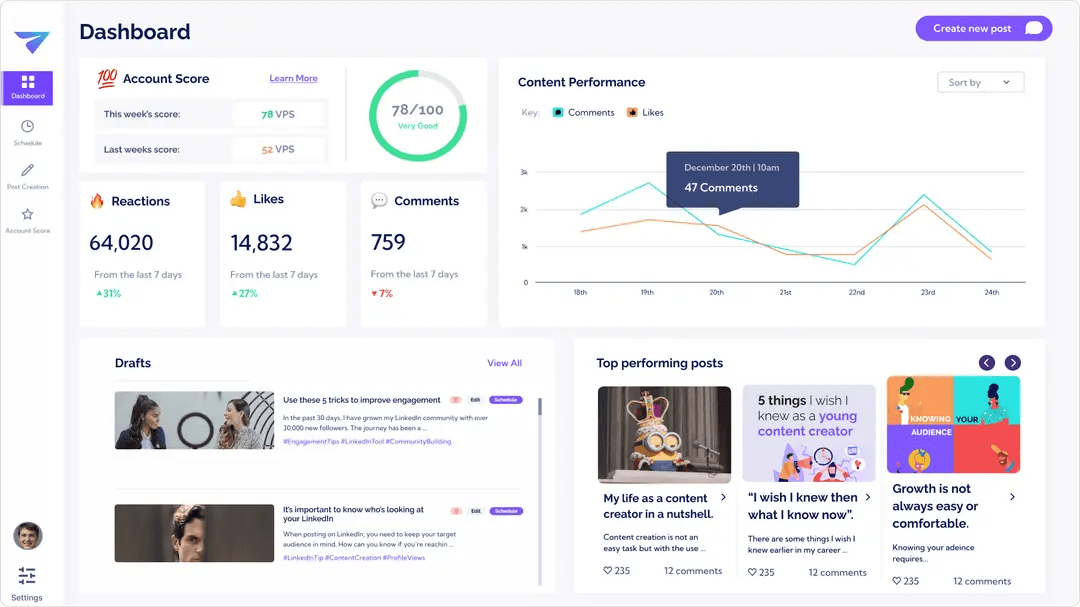Click the paper plane logo icon

(31, 43)
